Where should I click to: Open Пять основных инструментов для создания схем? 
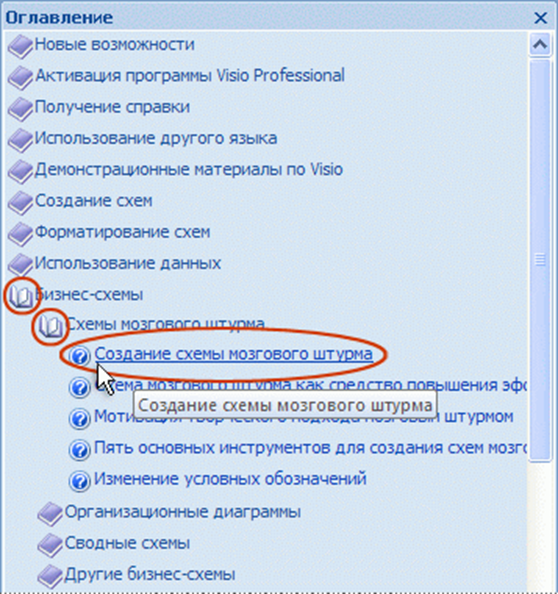pos(311,448)
